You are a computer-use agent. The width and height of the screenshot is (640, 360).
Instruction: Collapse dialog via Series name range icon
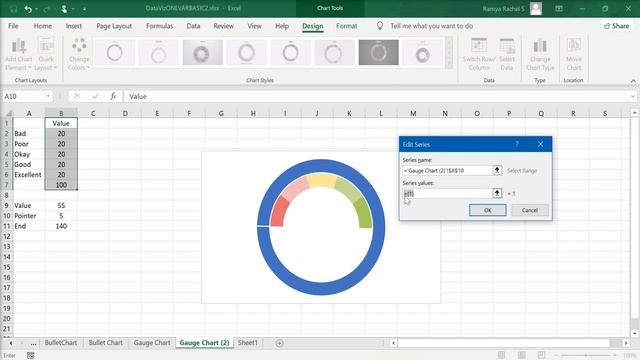pos(497,171)
